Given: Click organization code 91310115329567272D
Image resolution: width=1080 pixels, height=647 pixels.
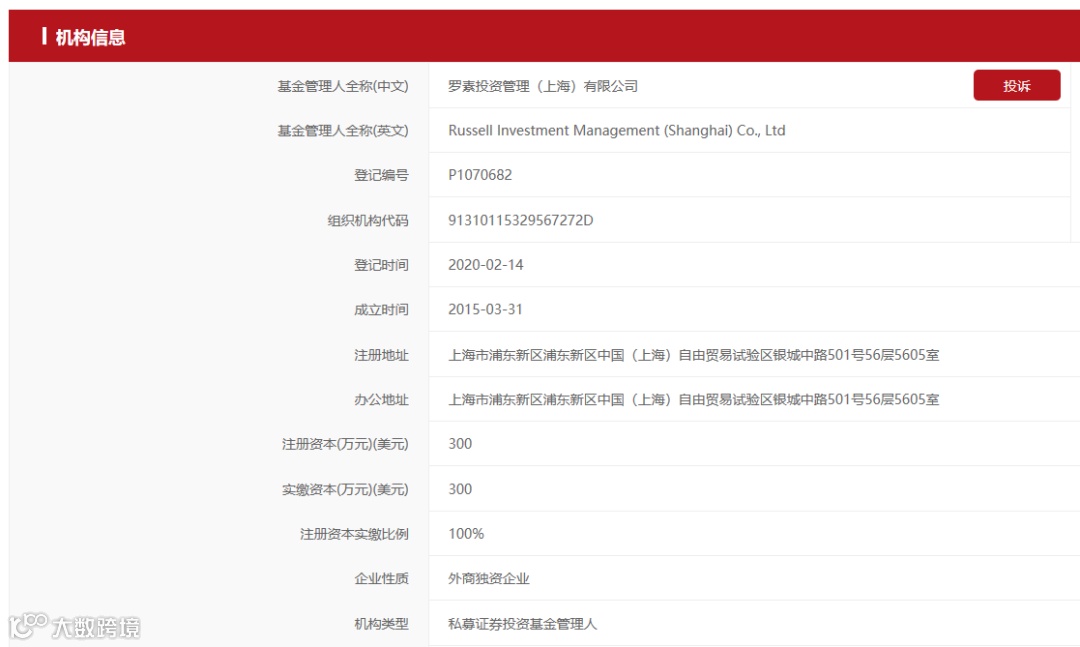Looking at the screenshot, I should pyautogui.click(x=521, y=220).
